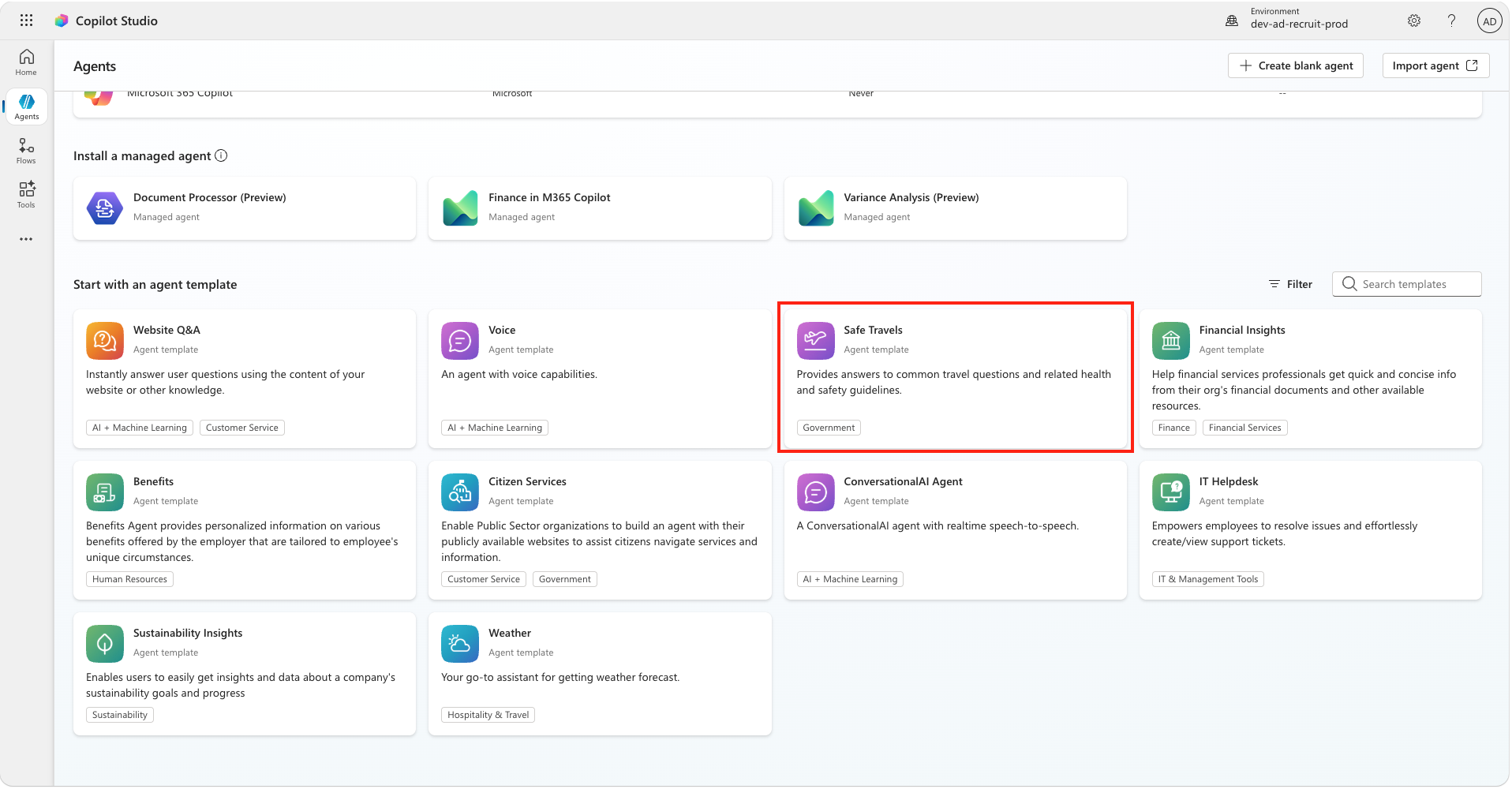The width and height of the screenshot is (1512, 789).
Task: Select the ConversationalAI Agent template title
Action: coord(903,481)
